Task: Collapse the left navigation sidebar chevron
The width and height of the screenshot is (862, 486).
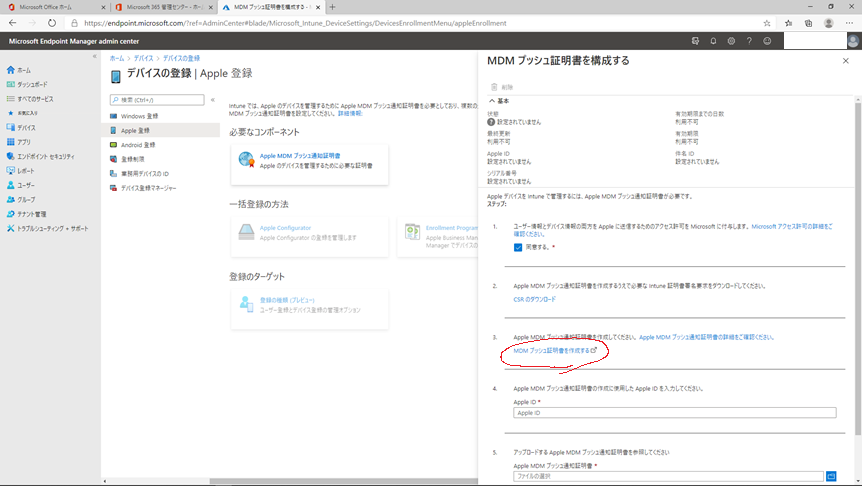Action: tap(95, 56)
